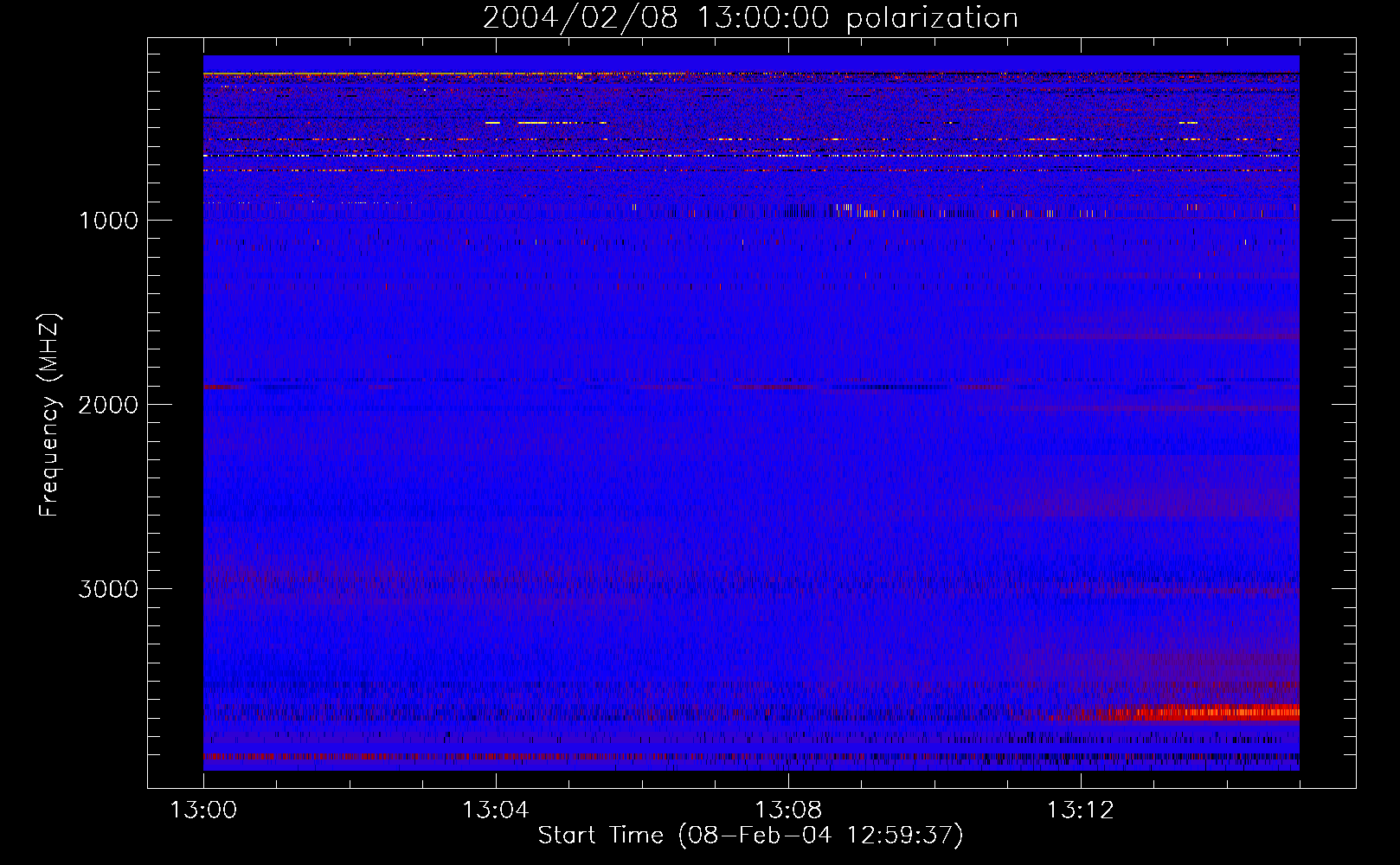Viewport: 1400px width, 865px height.
Task: Click the 'Frequency (MHZ)' axis title
Action: coord(49,415)
